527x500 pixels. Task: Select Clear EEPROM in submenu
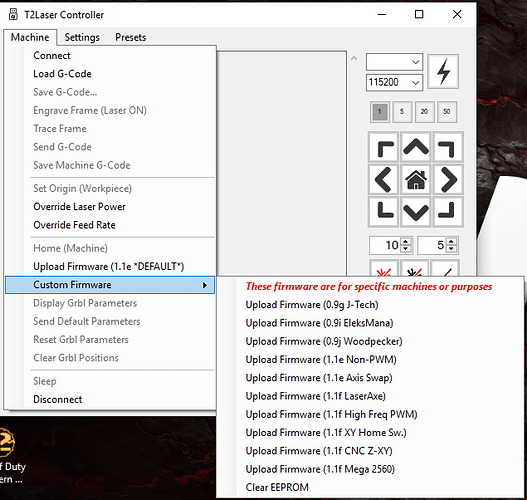[370, 487]
